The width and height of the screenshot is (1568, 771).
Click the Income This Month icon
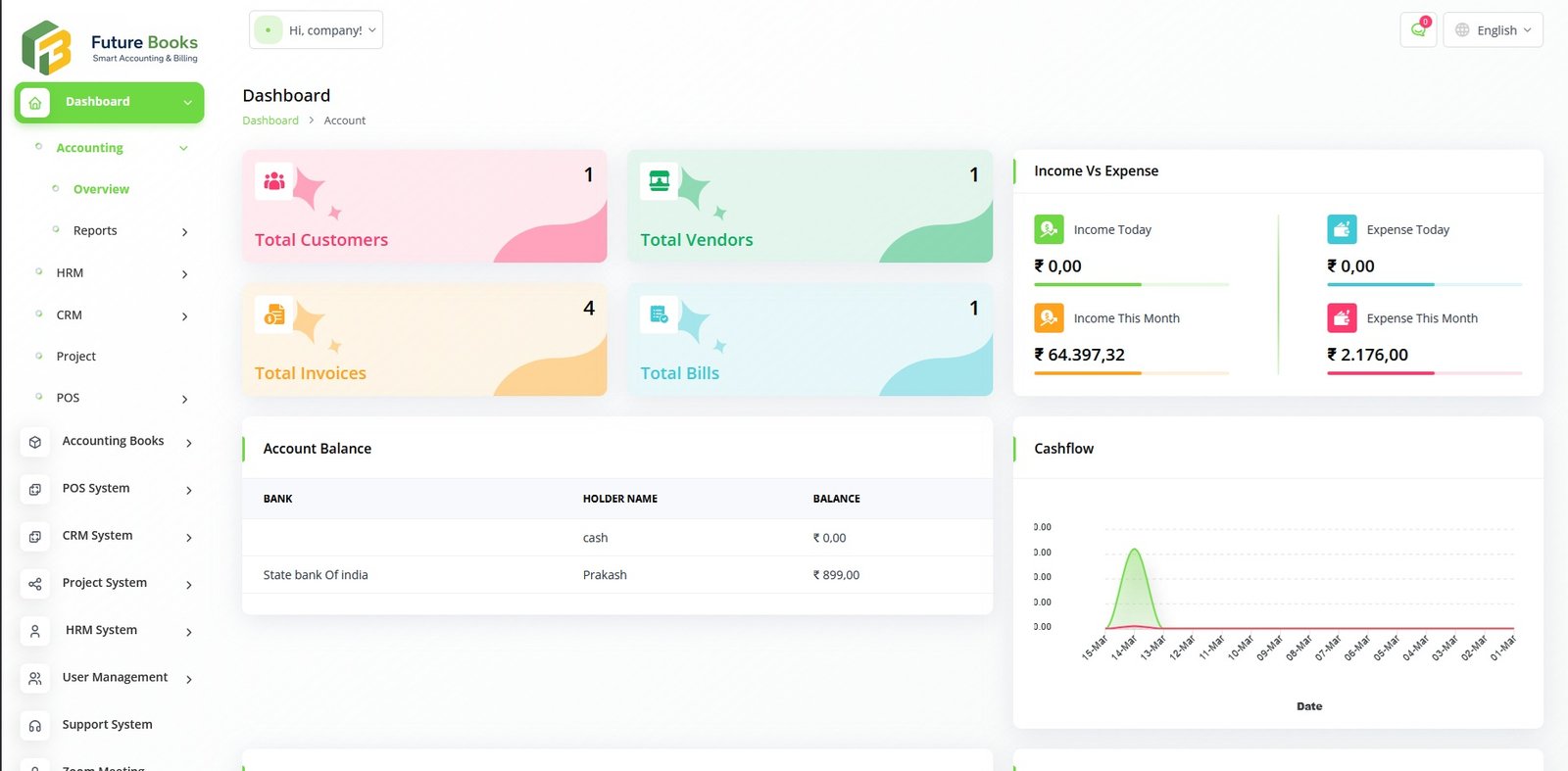coord(1049,318)
